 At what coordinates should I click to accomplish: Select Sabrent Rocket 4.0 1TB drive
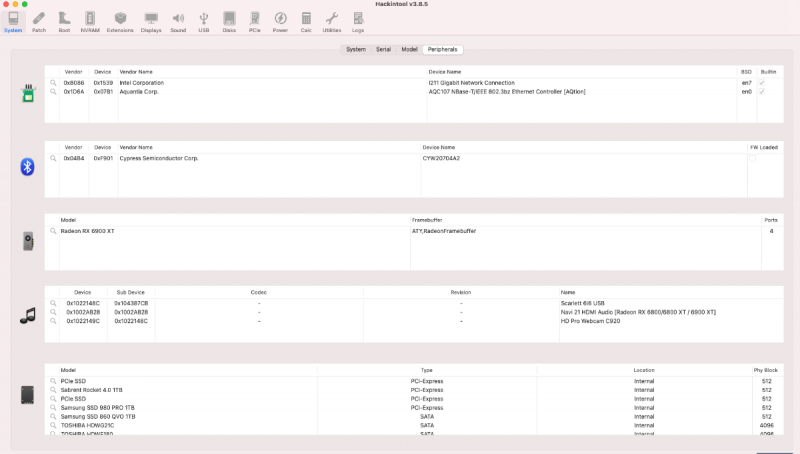[91, 390]
